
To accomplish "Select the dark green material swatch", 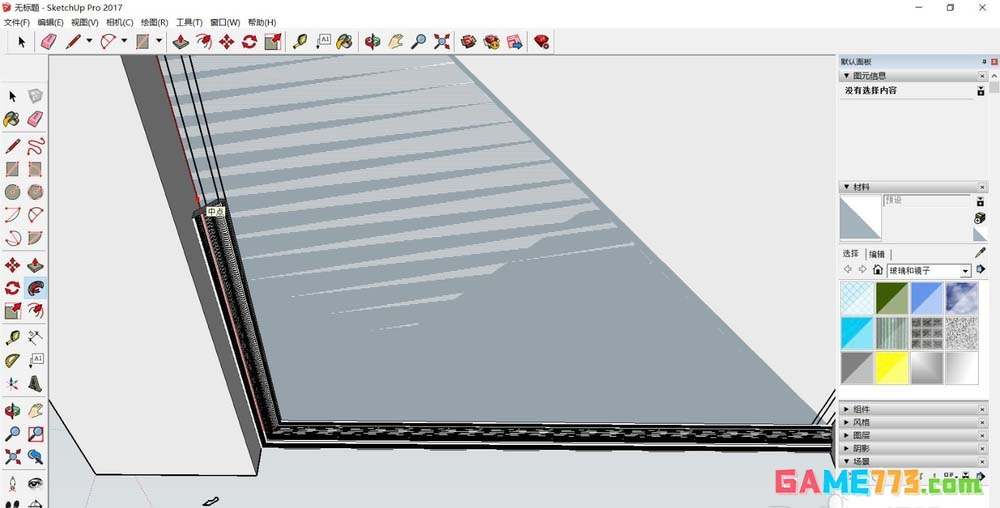I will point(892,298).
